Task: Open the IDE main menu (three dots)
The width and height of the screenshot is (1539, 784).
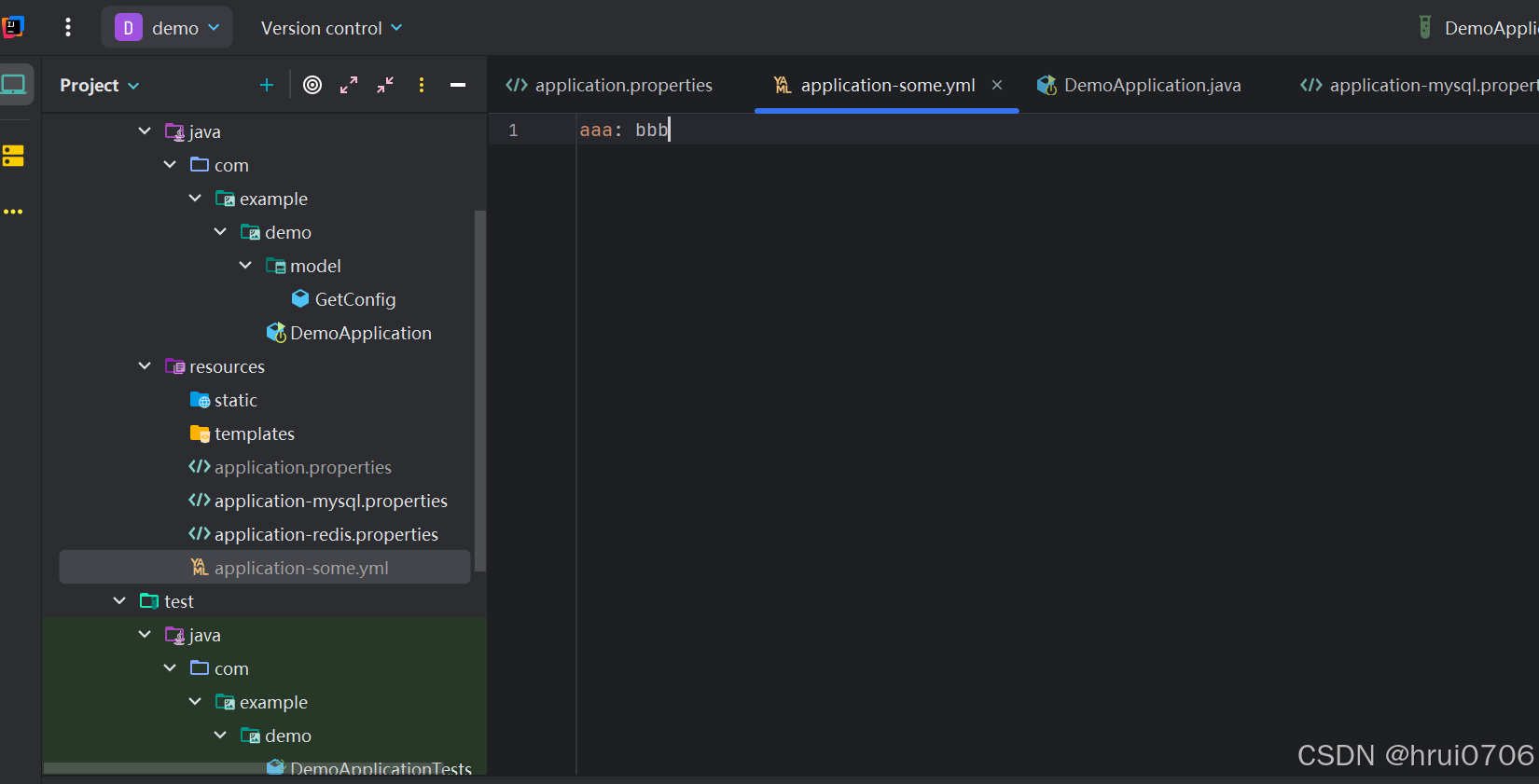Action: pos(68,27)
